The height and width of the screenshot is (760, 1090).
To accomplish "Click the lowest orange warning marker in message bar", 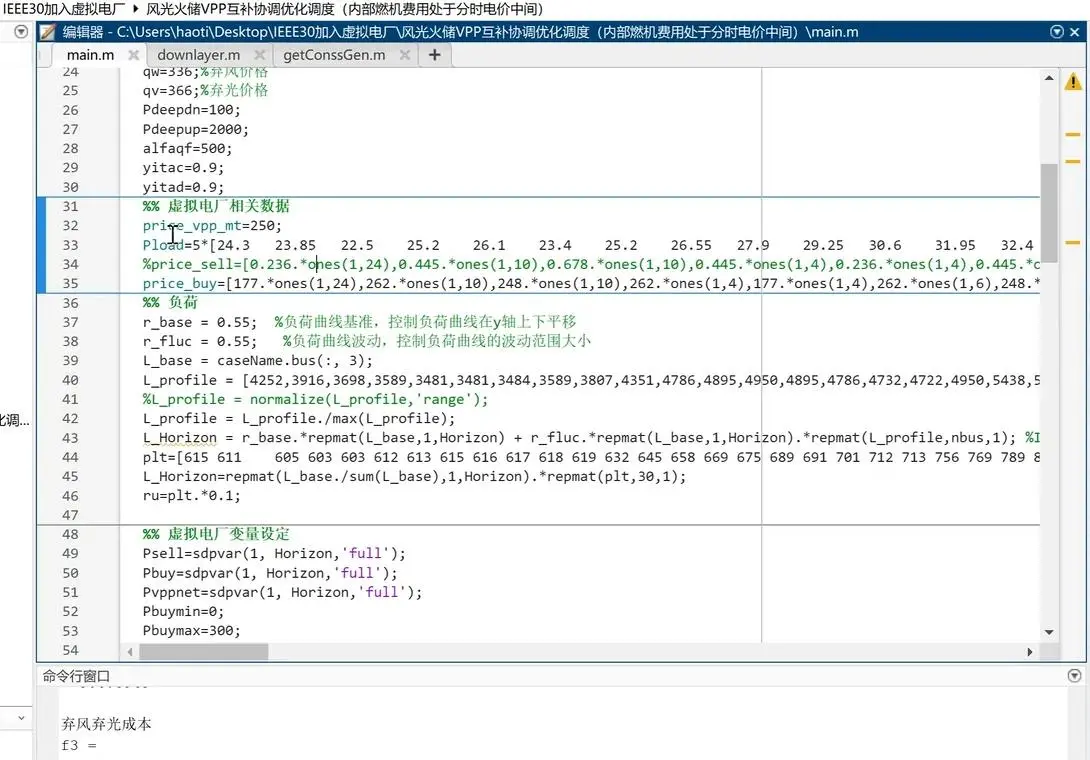I will tap(1073, 243).
